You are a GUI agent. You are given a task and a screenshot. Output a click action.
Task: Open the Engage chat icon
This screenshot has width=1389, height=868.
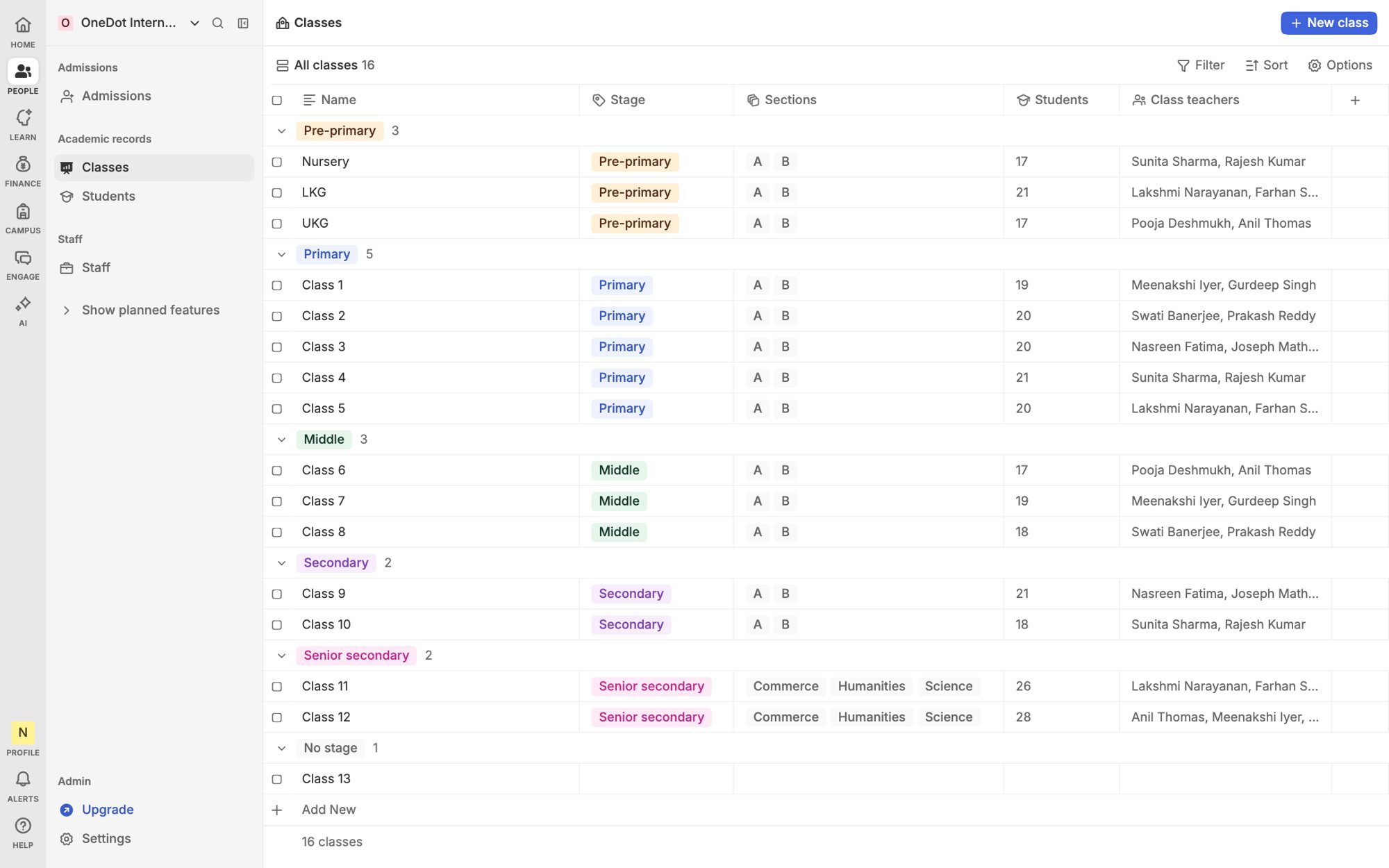(x=23, y=258)
